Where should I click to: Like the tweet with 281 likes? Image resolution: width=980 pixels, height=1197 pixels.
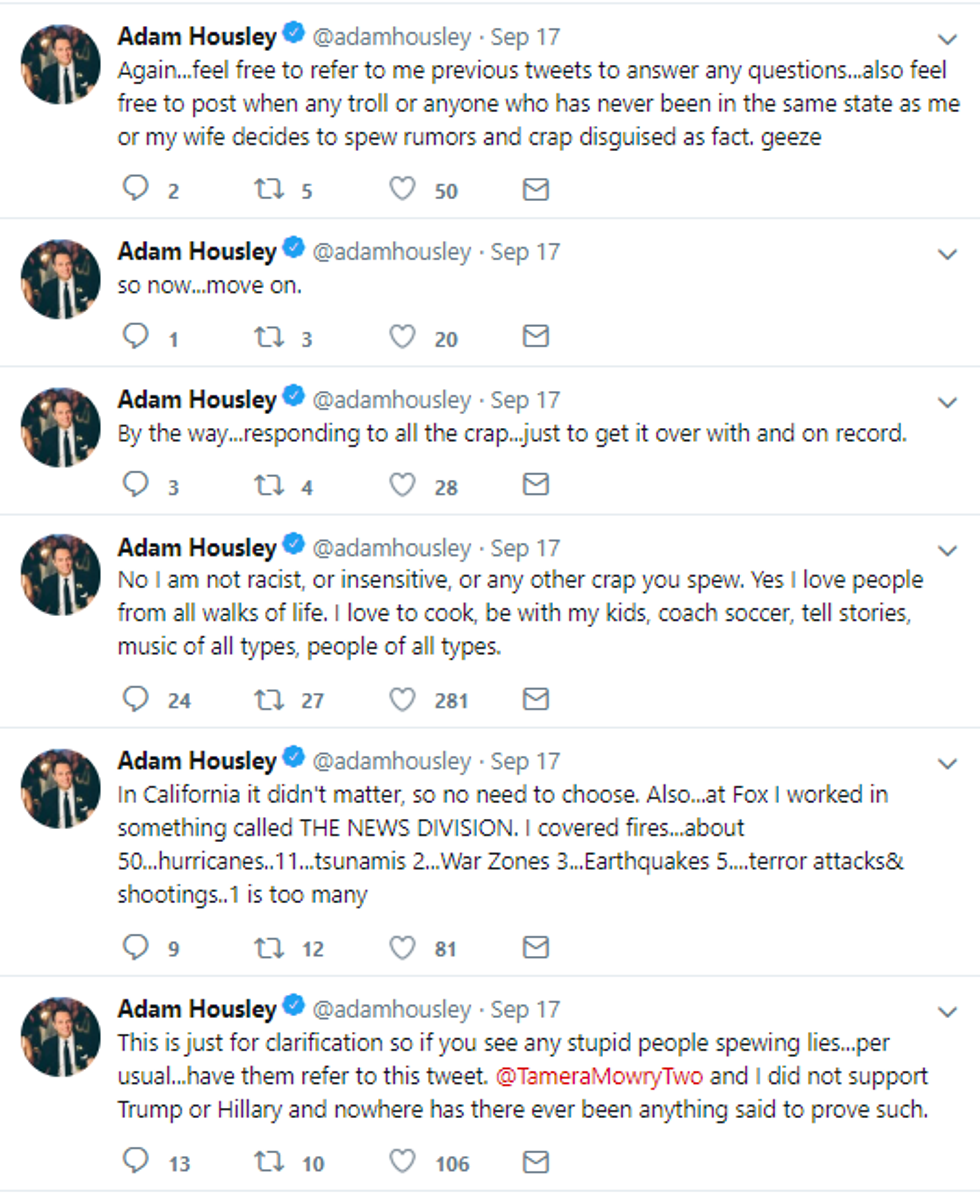402,698
